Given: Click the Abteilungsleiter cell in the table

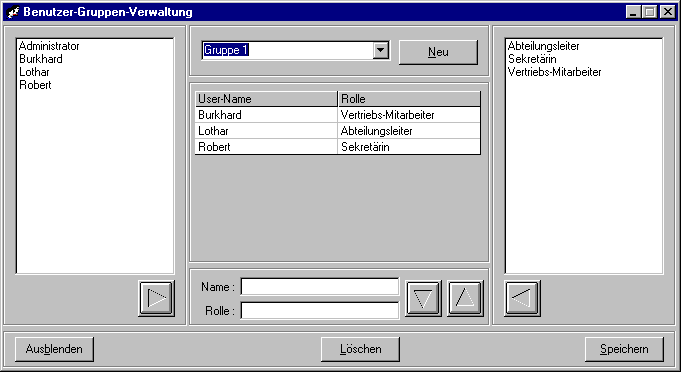Looking at the screenshot, I should click(x=409, y=131).
